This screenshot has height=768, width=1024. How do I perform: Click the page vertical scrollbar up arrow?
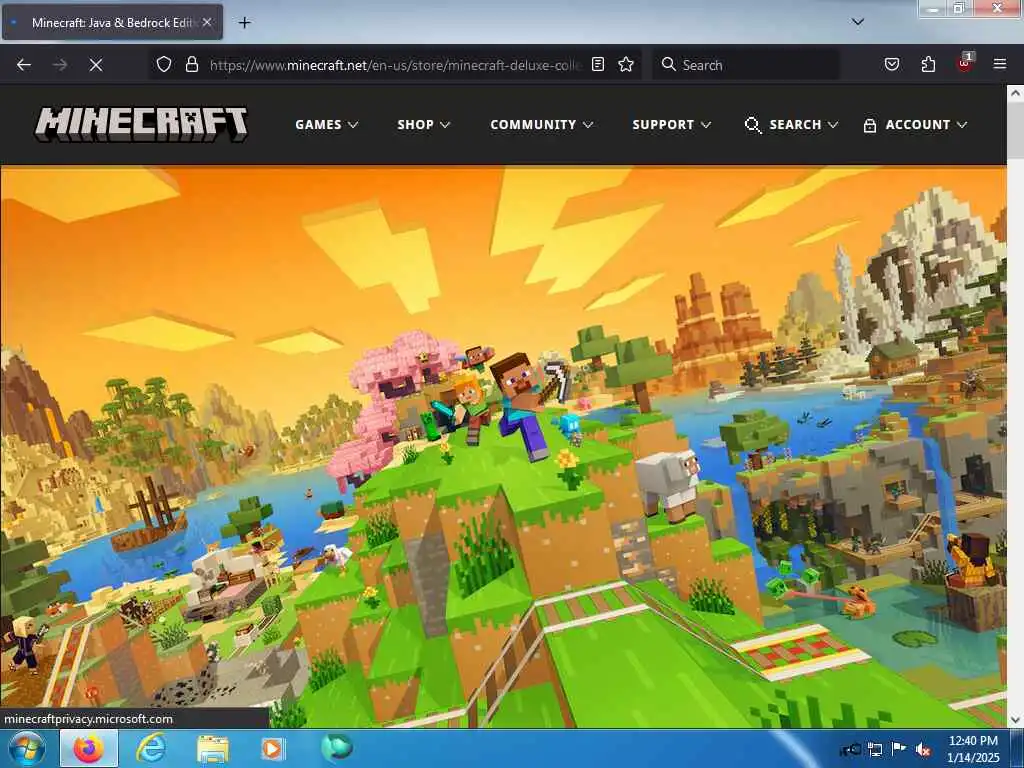click(1015, 93)
